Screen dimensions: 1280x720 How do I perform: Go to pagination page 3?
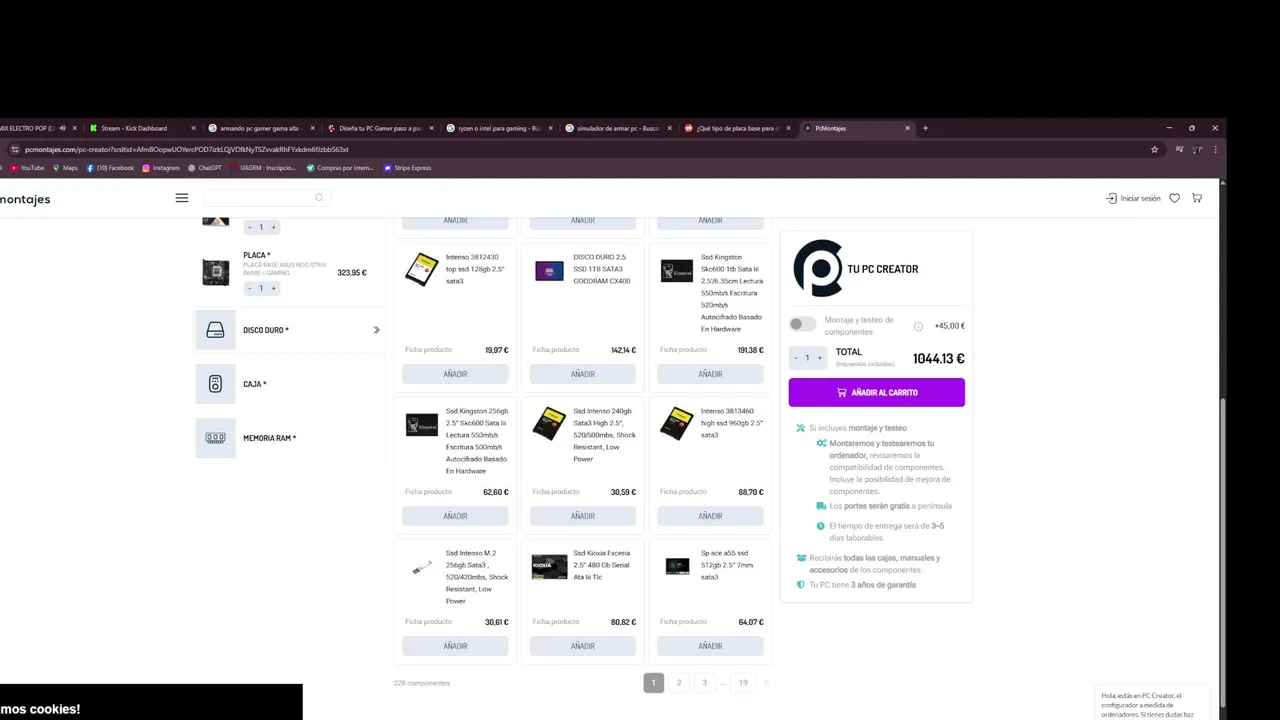(704, 683)
